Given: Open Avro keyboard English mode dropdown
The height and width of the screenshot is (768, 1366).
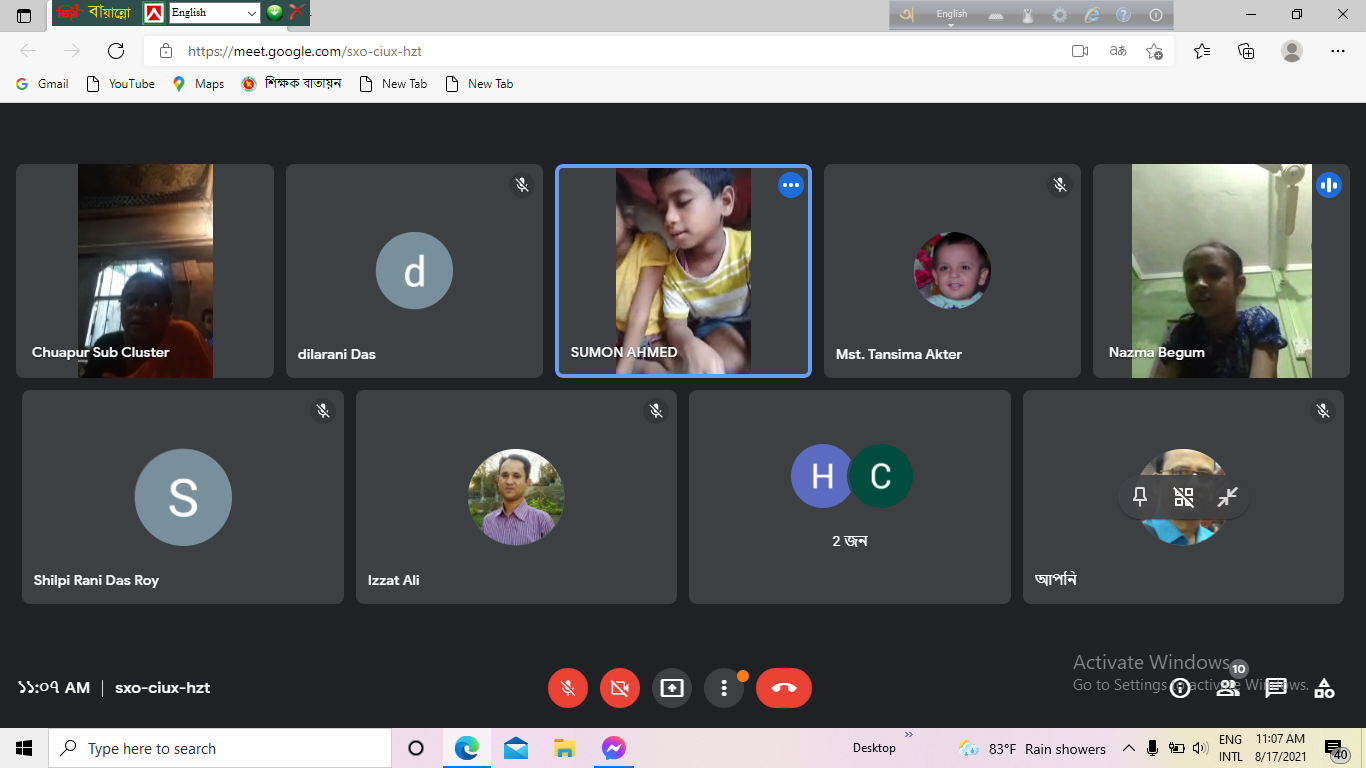Looking at the screenshot, I should (952, 15).
